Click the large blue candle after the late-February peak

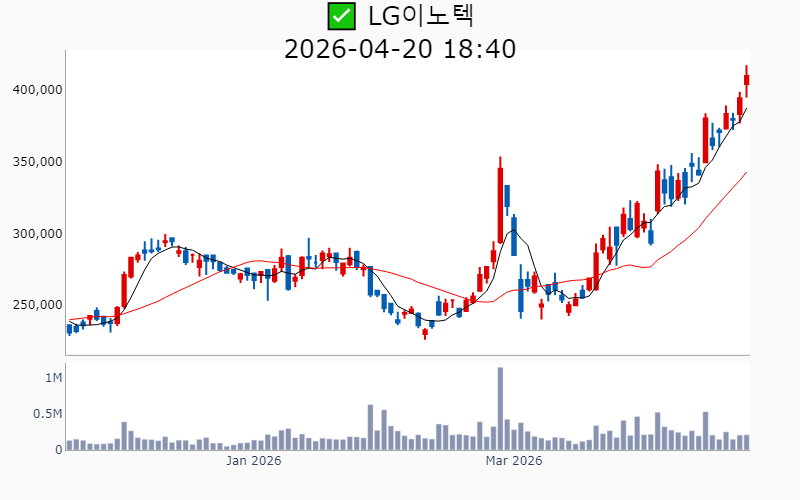(507, 195)
